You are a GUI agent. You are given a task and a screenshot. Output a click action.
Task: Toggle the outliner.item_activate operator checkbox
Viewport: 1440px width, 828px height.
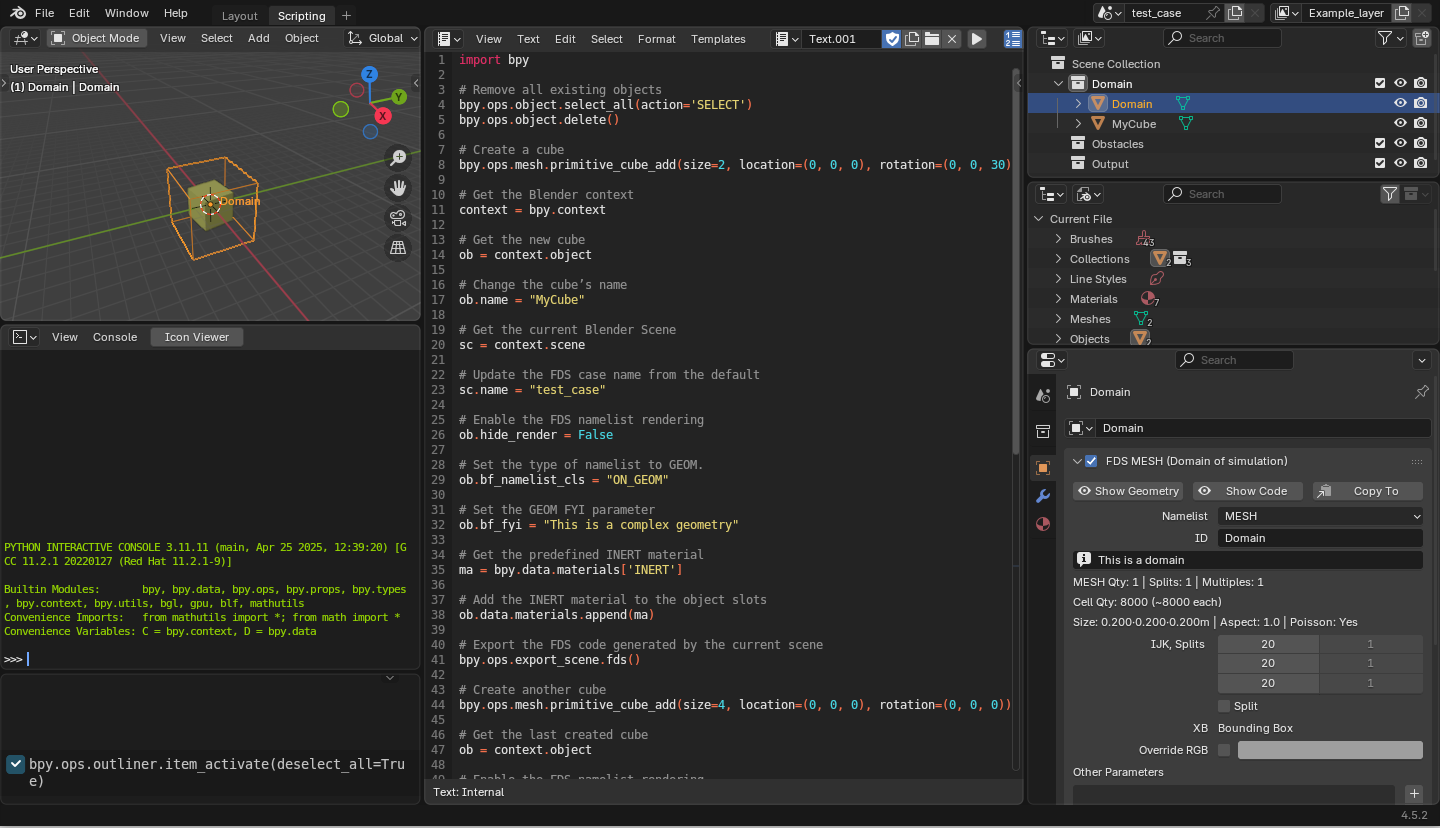tap(15, 764)
